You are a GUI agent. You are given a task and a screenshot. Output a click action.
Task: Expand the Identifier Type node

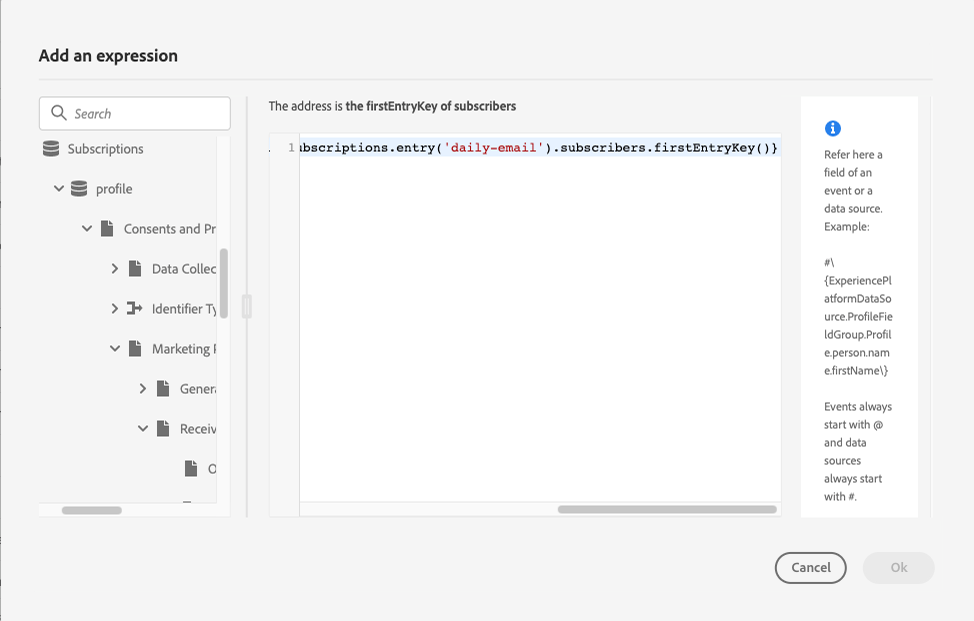tap(114, 308)
